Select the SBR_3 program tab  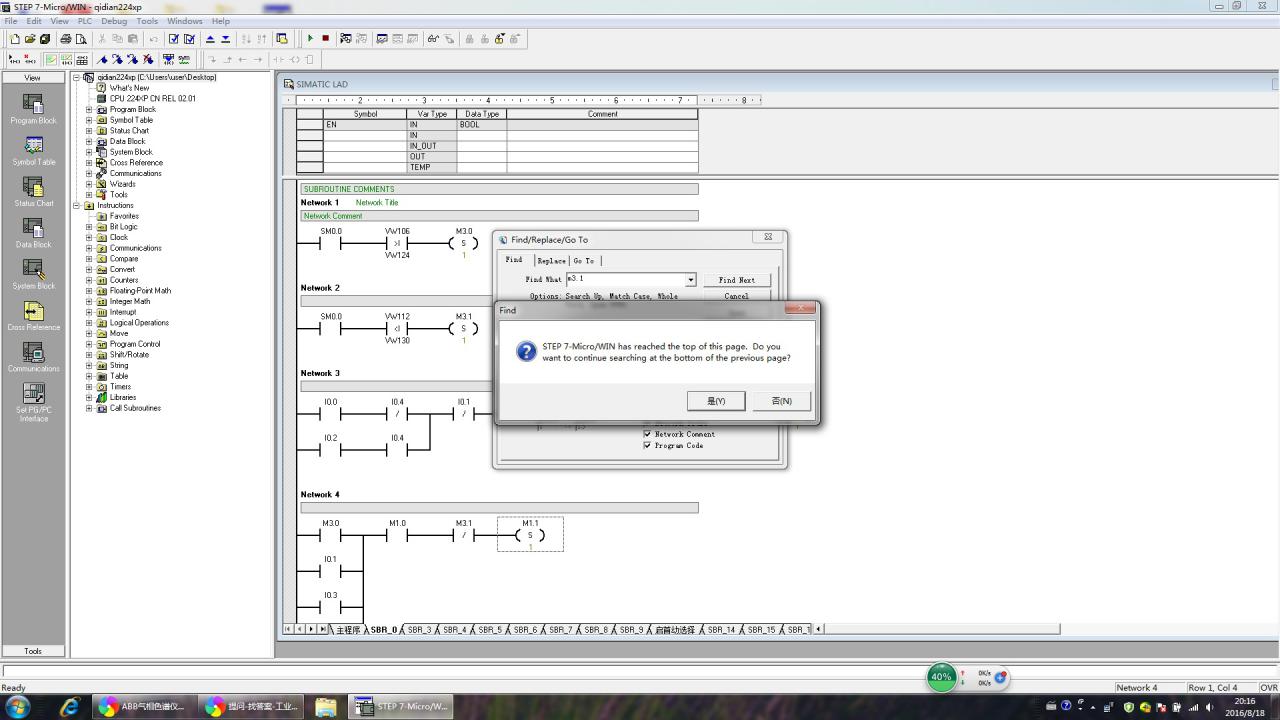click(x=418, y=630)
